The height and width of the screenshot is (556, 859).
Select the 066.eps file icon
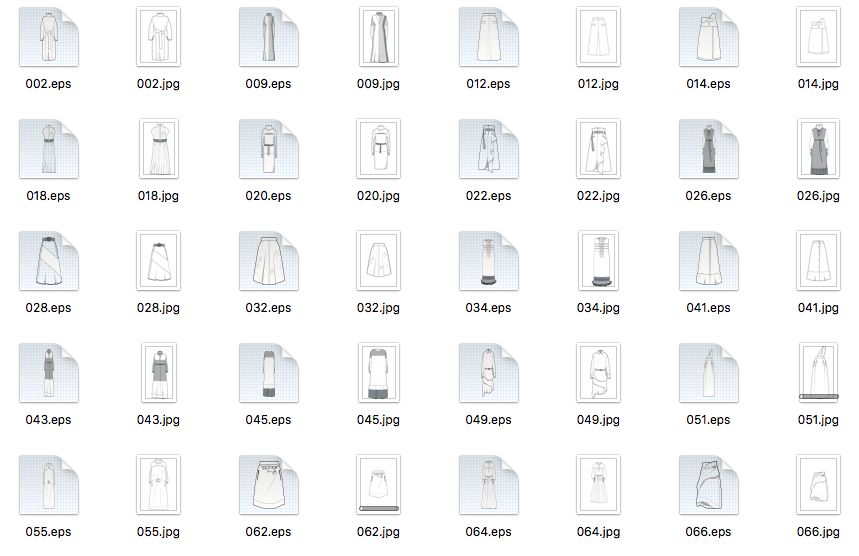click(709, 485)
